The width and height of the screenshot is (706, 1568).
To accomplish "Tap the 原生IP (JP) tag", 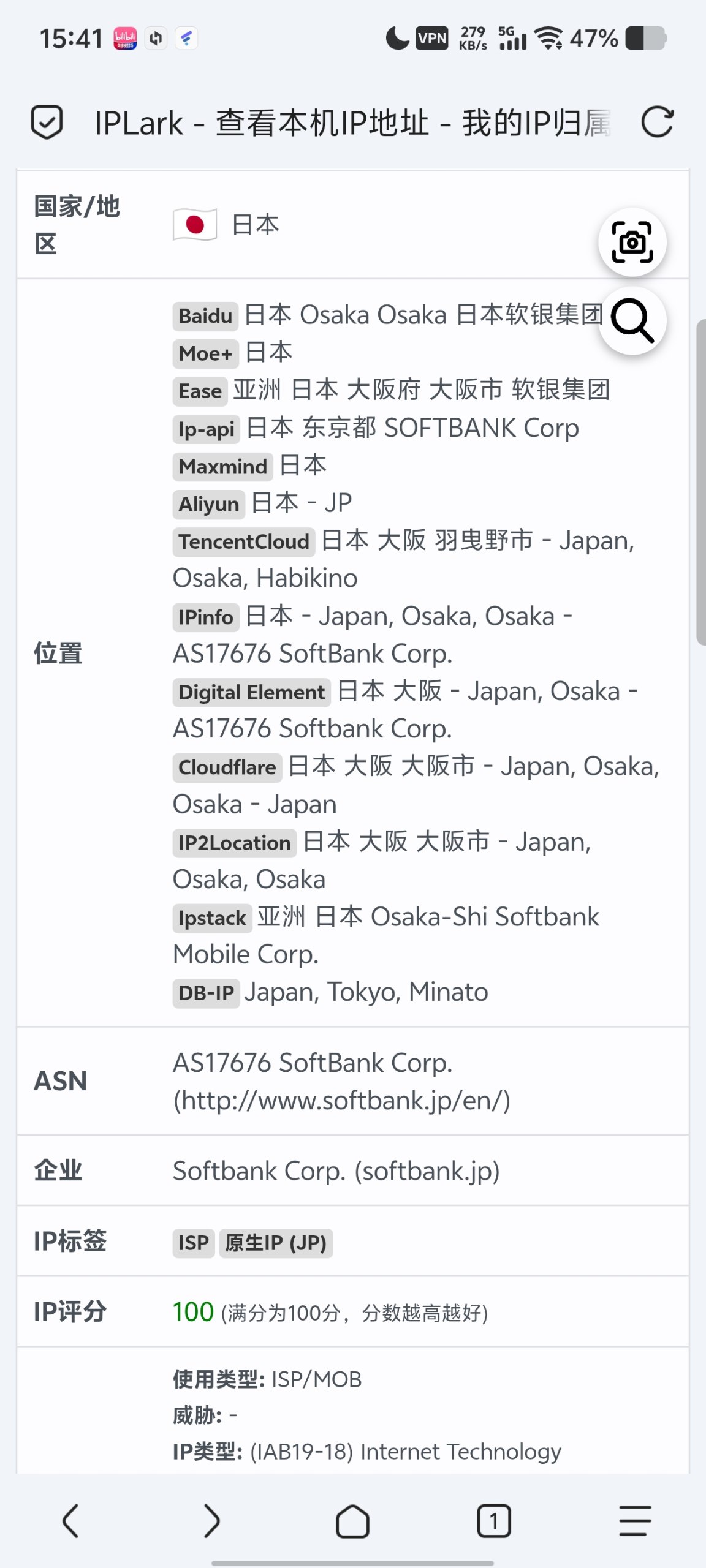I will [x=276, y=1243].
